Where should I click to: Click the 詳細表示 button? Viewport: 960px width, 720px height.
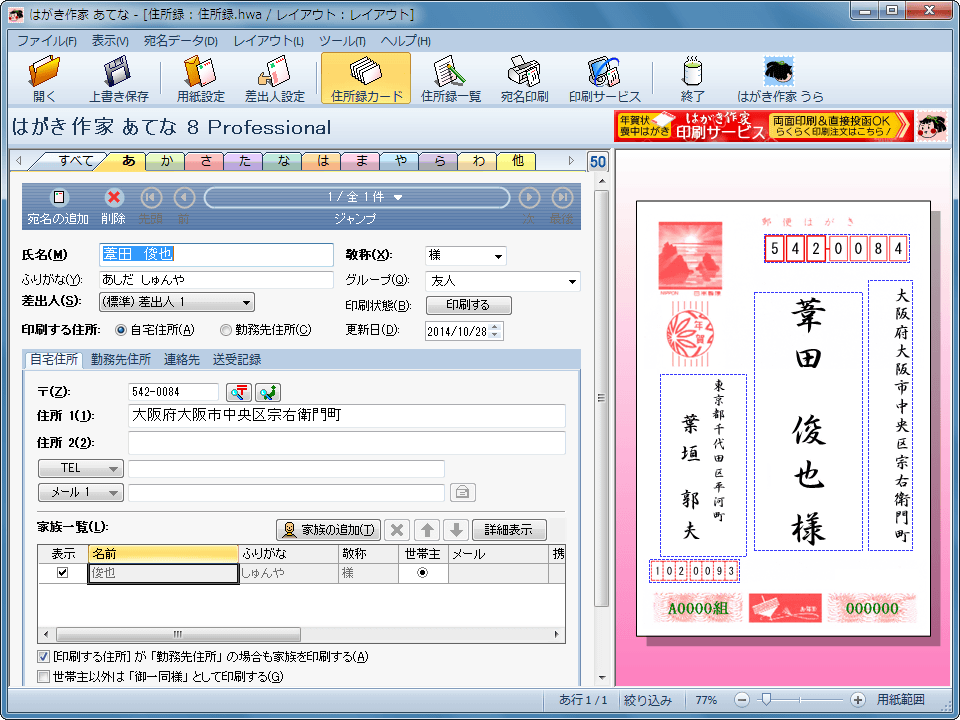(x=509, y=530)
